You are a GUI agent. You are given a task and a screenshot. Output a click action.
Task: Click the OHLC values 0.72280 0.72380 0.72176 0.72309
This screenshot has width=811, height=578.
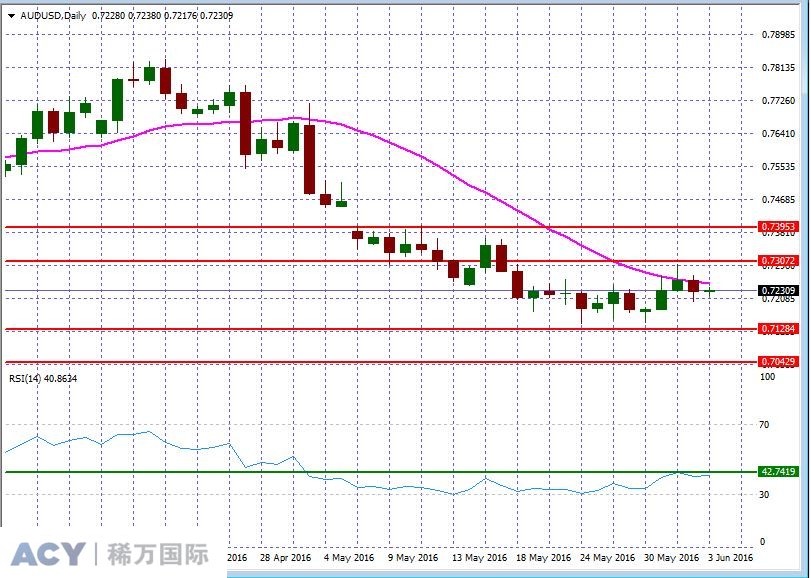tap(162, 16)
